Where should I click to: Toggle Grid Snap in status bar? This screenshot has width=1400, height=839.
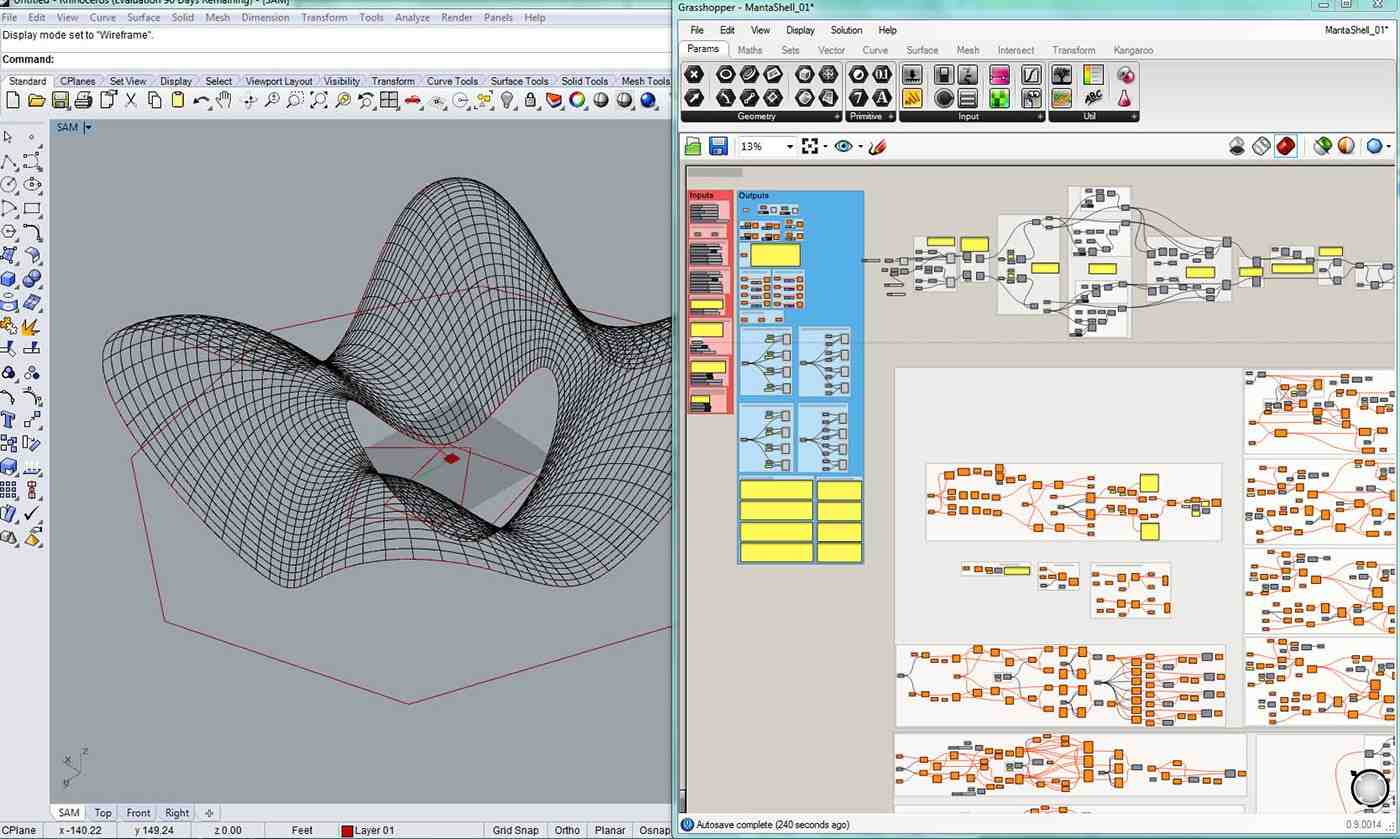tap(515, 830)
